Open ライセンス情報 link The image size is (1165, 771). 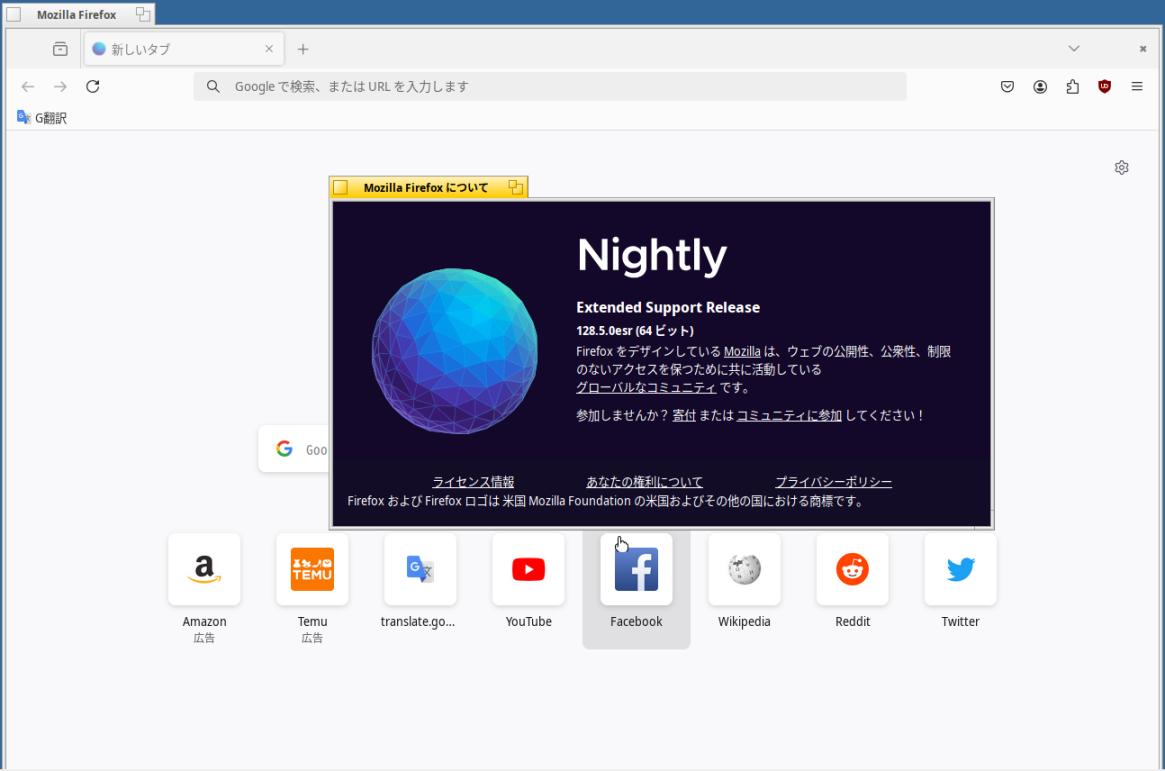pyautogui.click(x=473, y=481)
